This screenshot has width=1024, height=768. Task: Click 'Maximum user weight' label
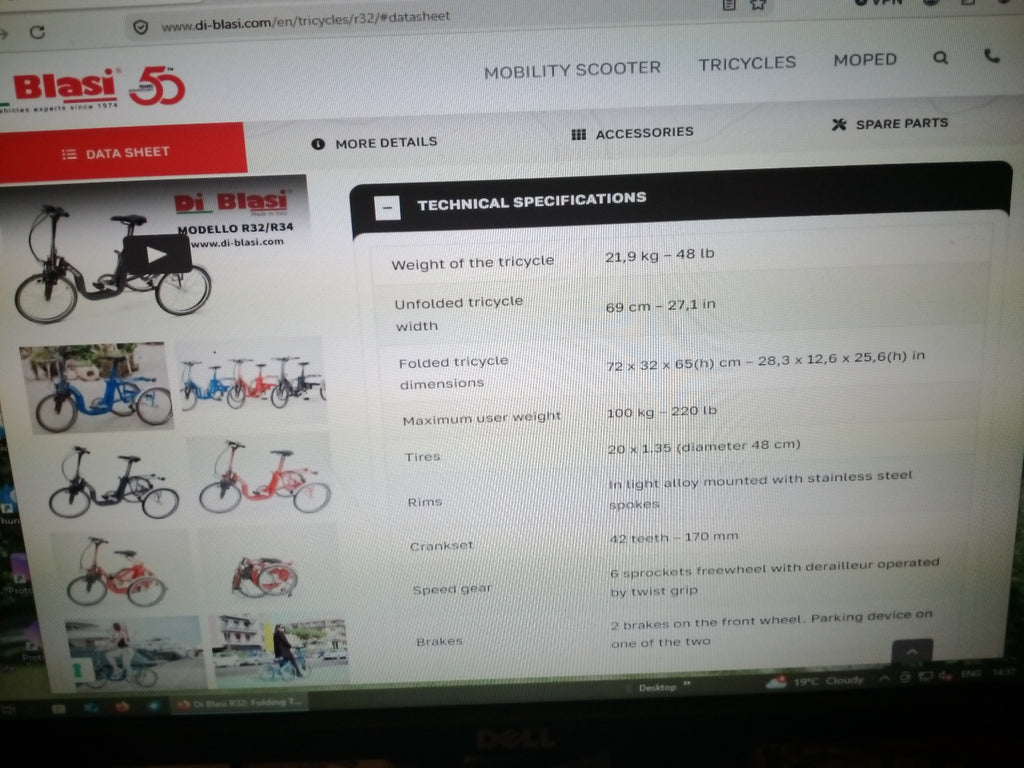pos(481,417)
